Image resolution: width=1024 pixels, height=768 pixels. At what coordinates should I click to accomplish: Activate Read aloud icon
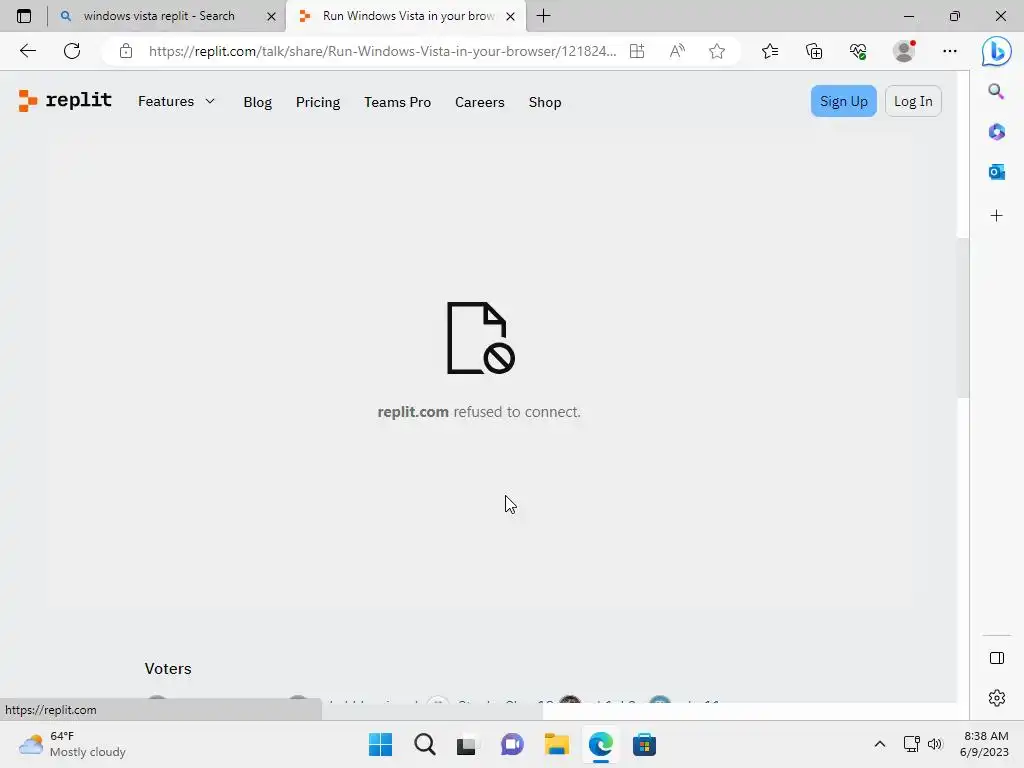677,51
